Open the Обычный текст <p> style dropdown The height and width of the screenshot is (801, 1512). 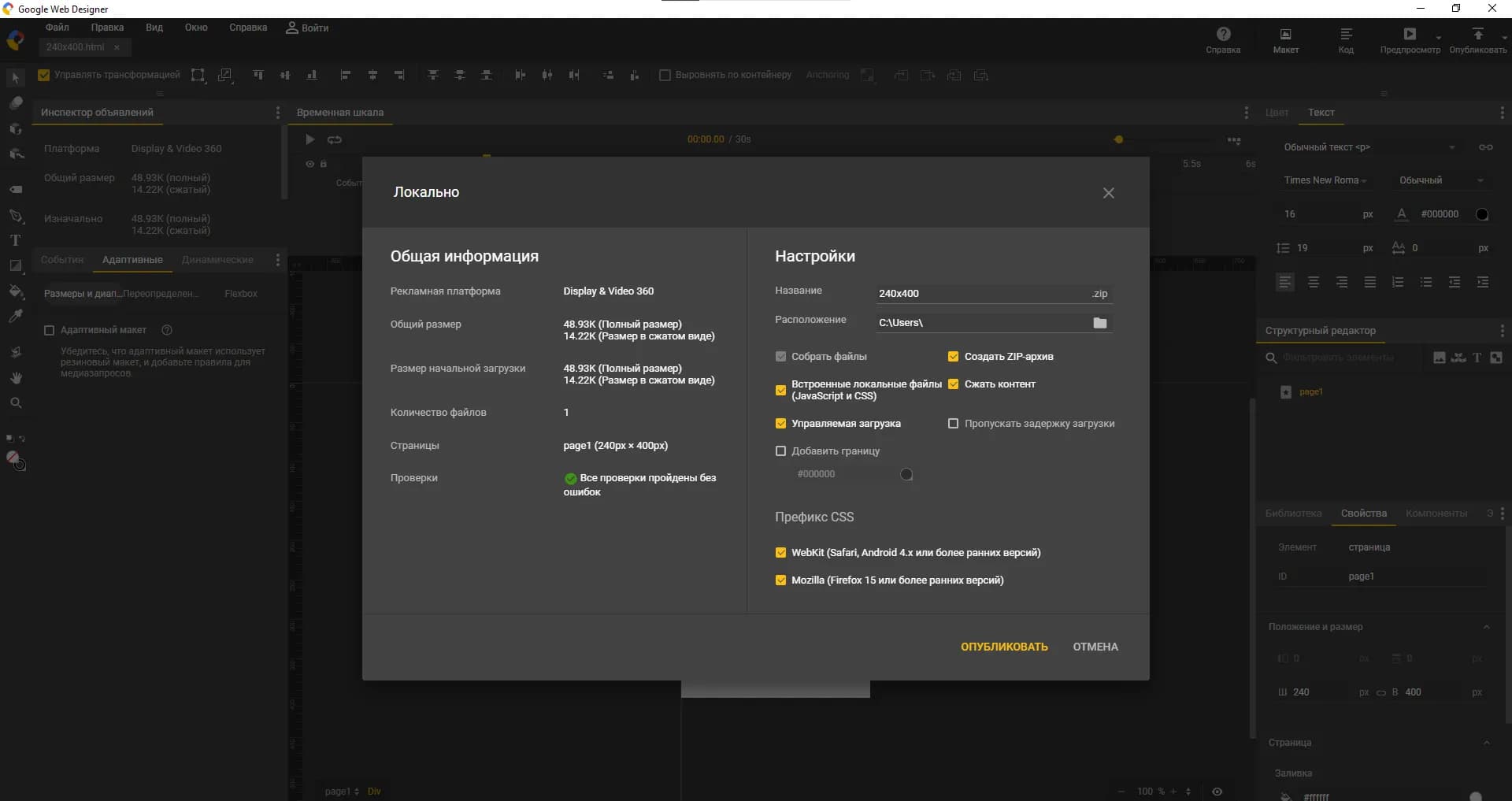[1369, 147]
